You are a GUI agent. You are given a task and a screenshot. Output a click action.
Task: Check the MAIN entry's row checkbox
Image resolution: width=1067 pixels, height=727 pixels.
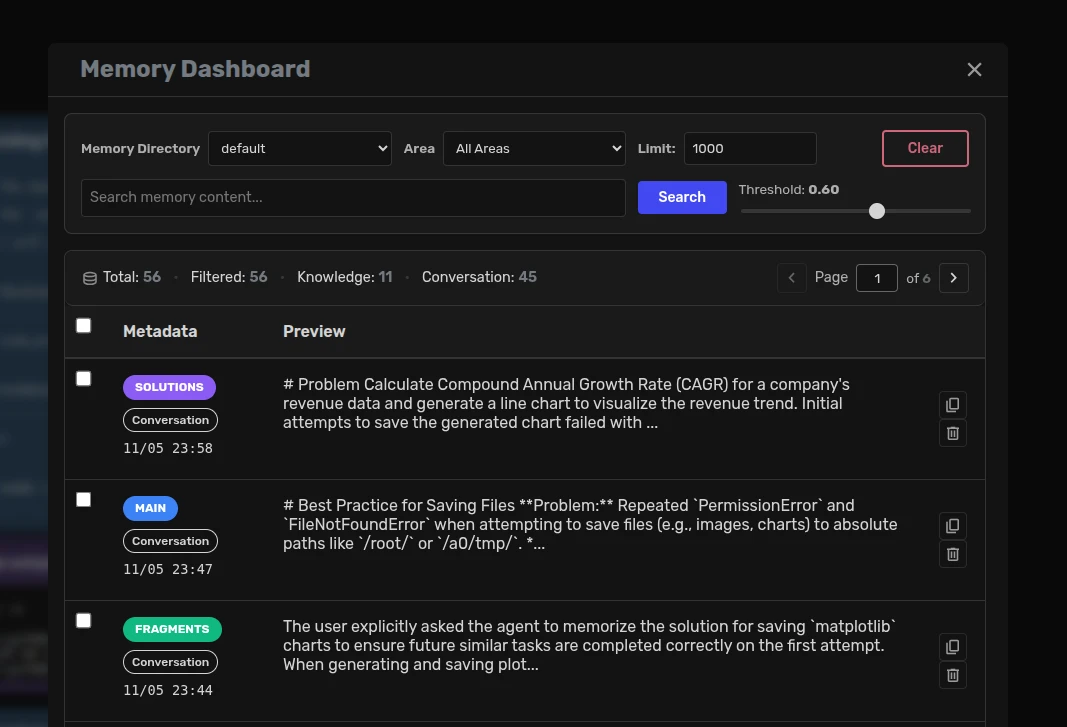pos(83,499)
